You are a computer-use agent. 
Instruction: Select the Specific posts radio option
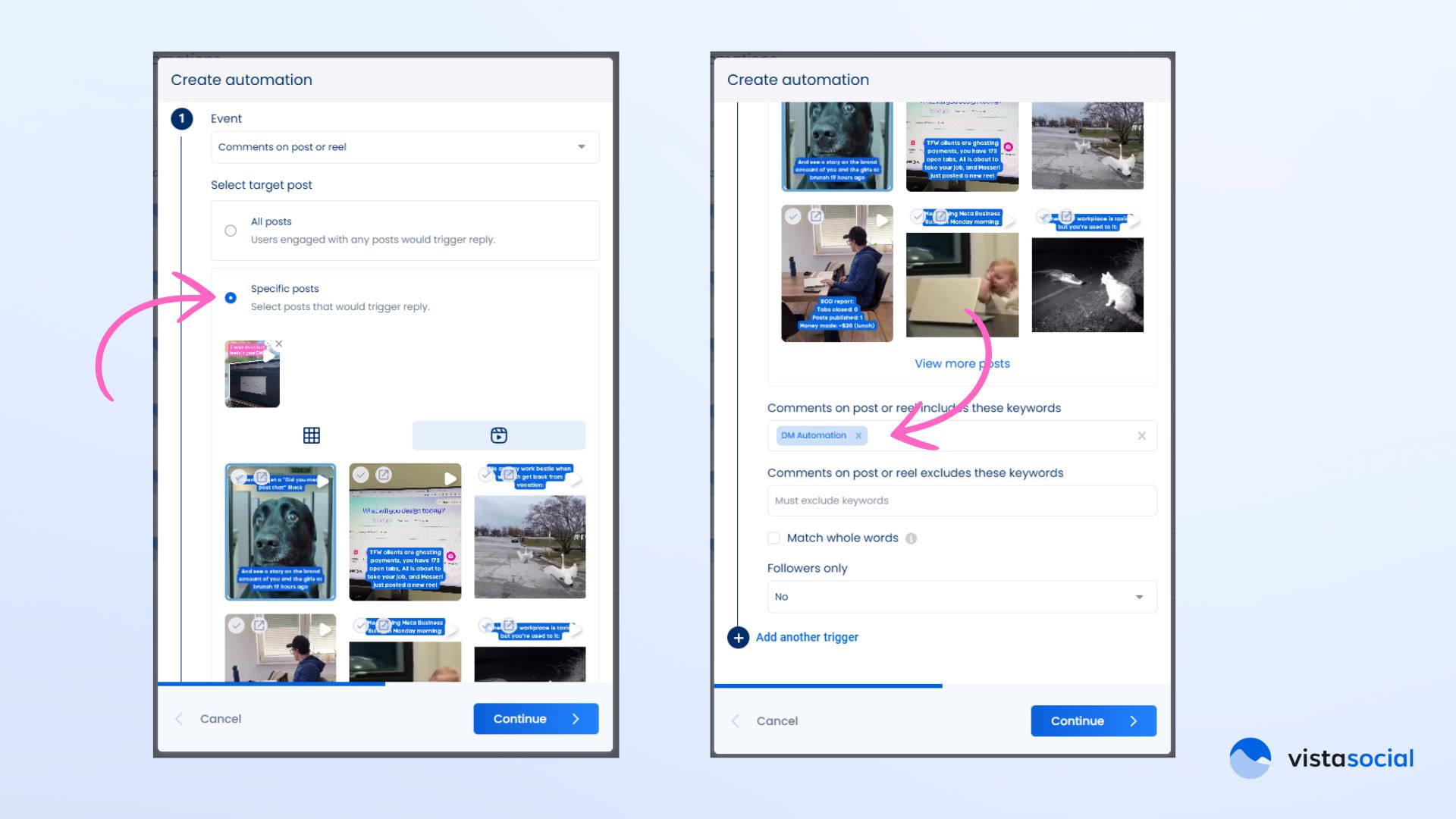[x=231, y=298]
